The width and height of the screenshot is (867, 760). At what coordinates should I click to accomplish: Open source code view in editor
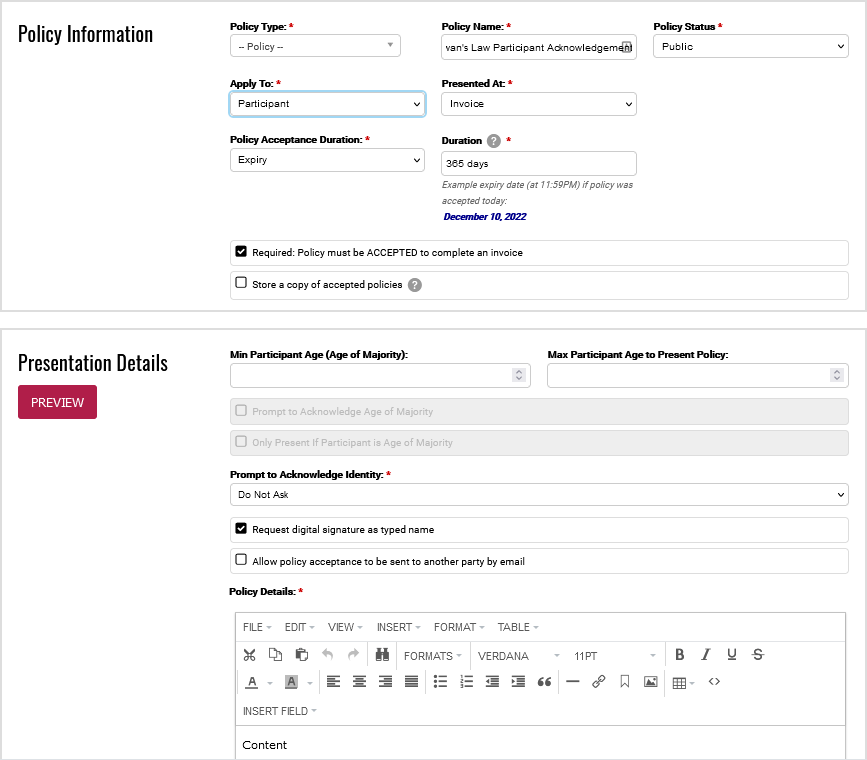[714, 682]
